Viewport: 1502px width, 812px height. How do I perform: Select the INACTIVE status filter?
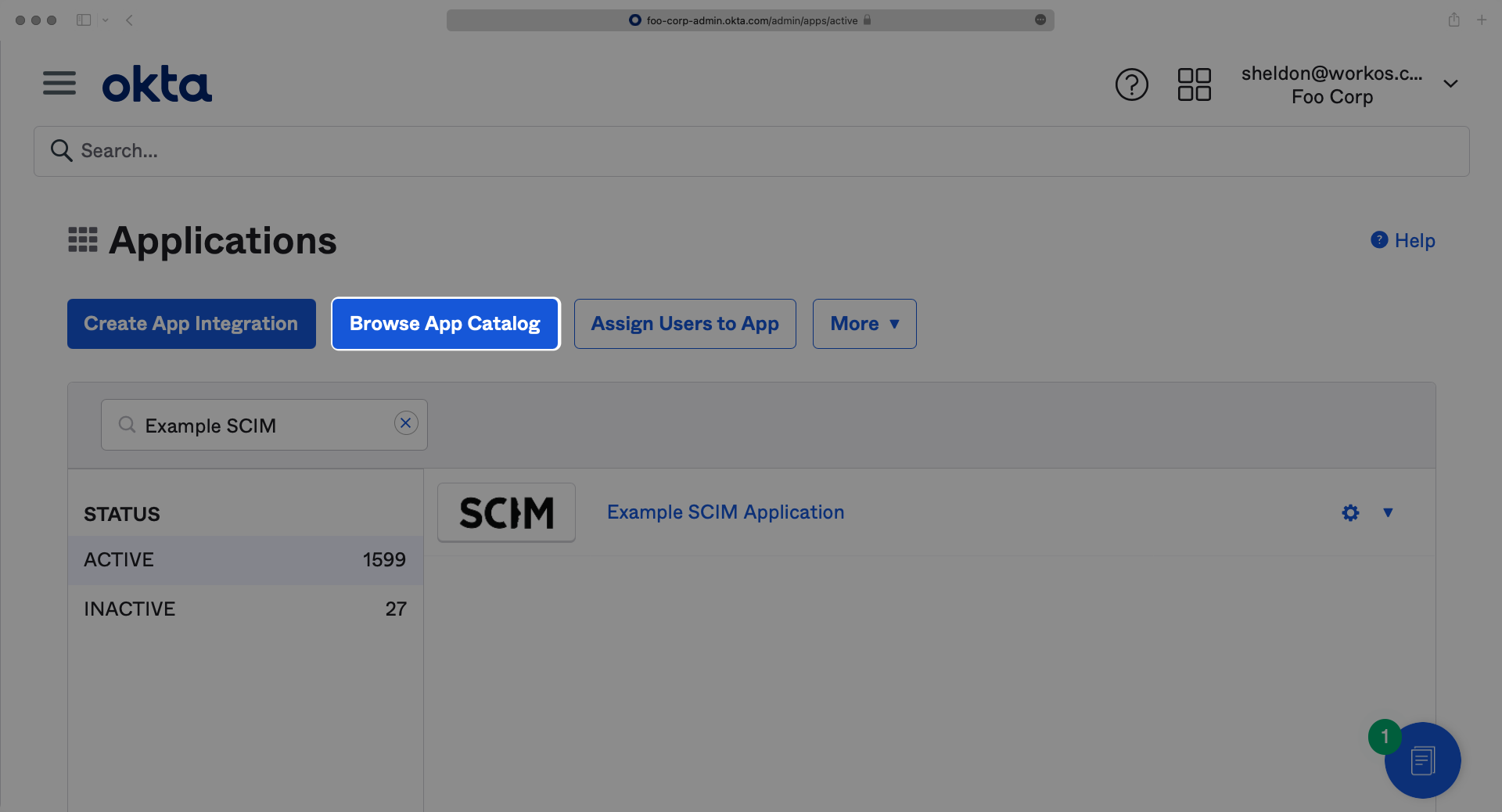[245, 609]
